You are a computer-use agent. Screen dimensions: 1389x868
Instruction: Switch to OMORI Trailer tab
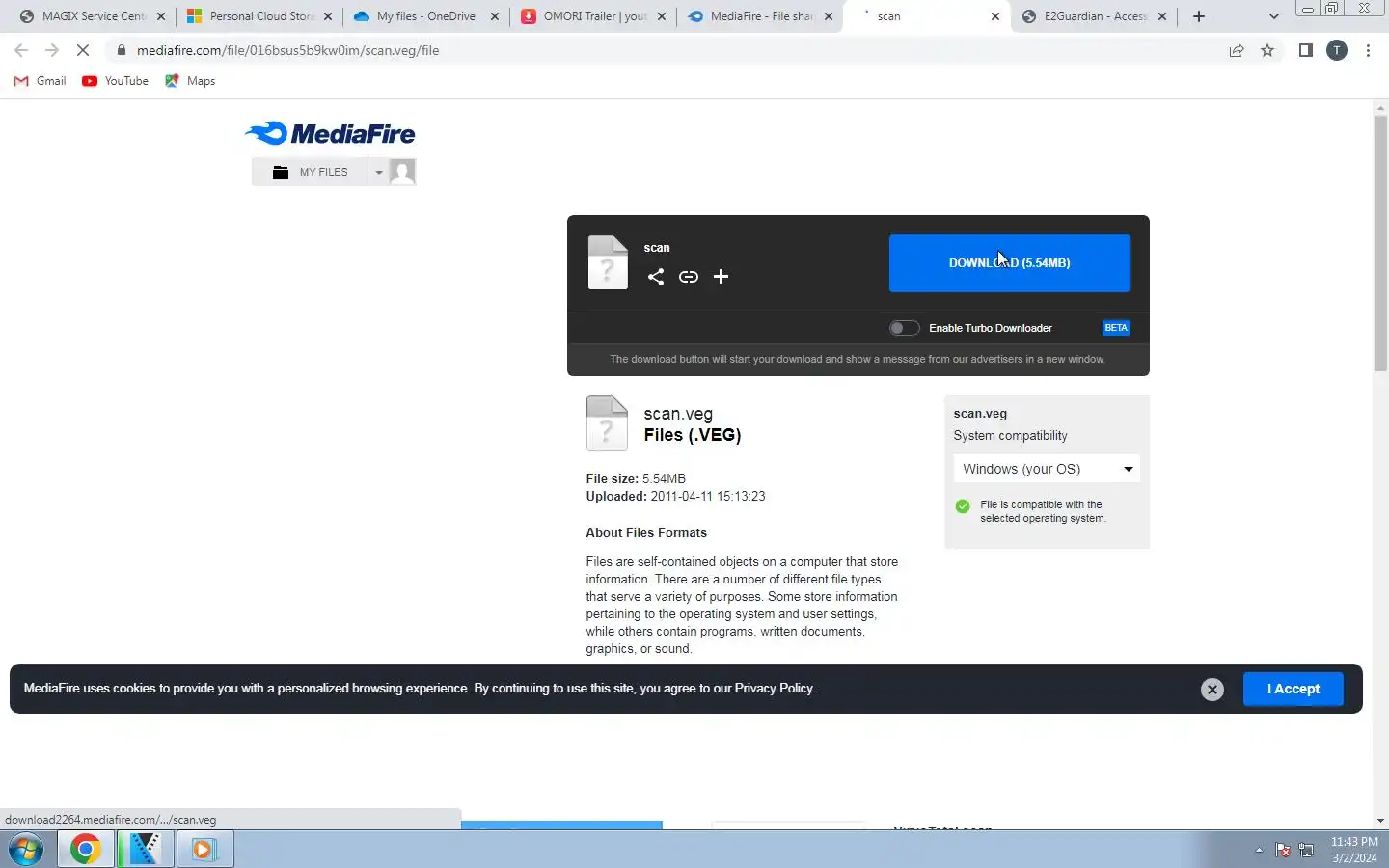[592, 16]
